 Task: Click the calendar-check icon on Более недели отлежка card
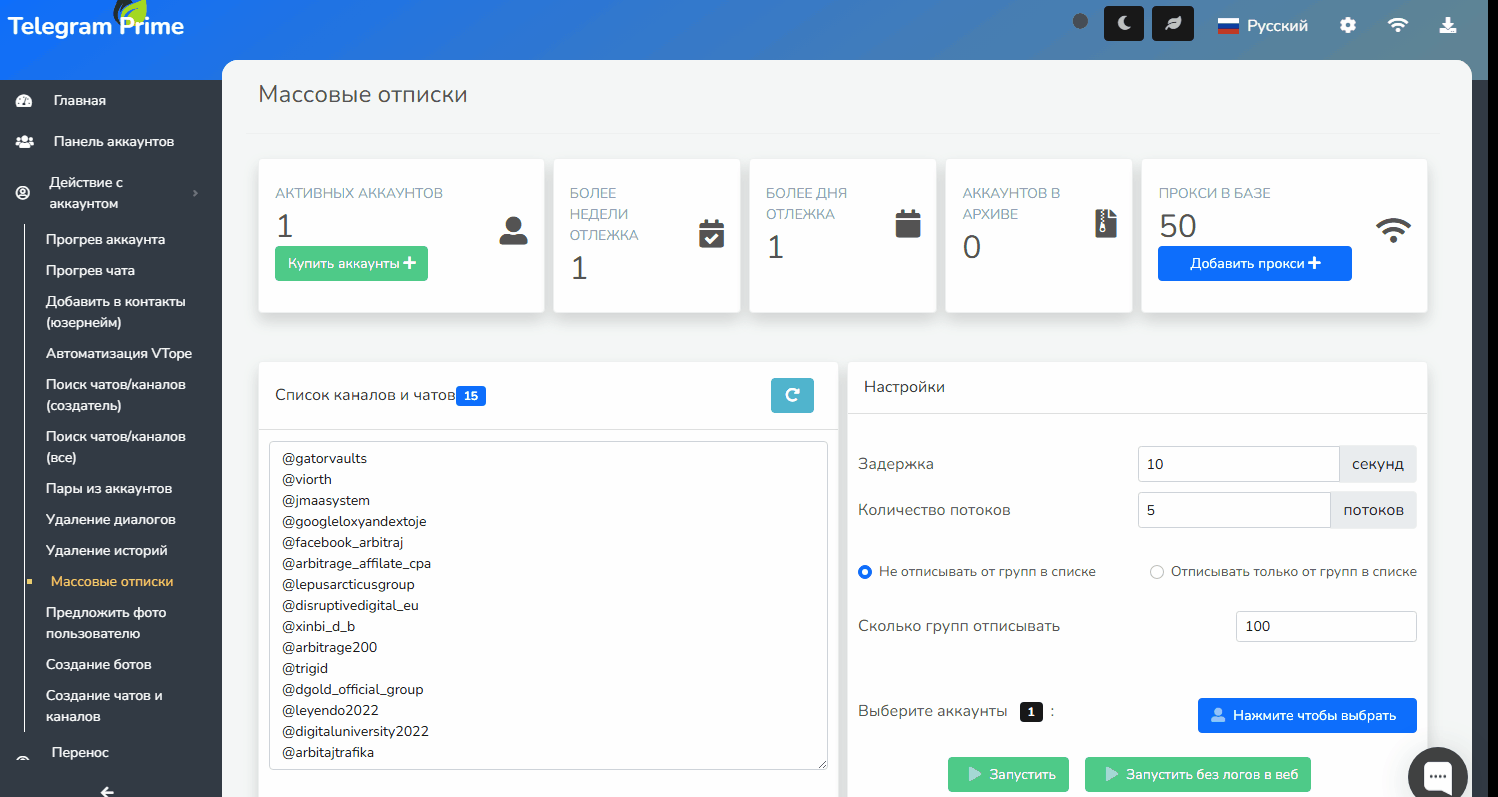click(711, 233)
